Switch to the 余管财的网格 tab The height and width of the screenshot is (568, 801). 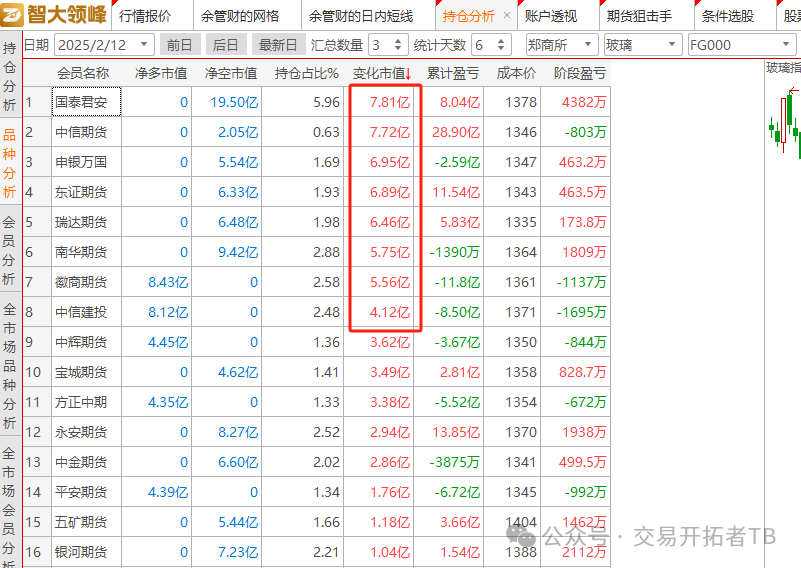(240, 16)
